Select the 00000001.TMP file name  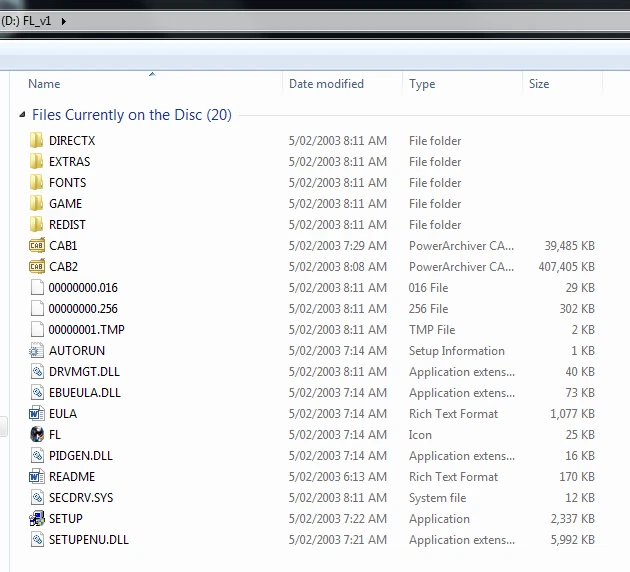87,329
